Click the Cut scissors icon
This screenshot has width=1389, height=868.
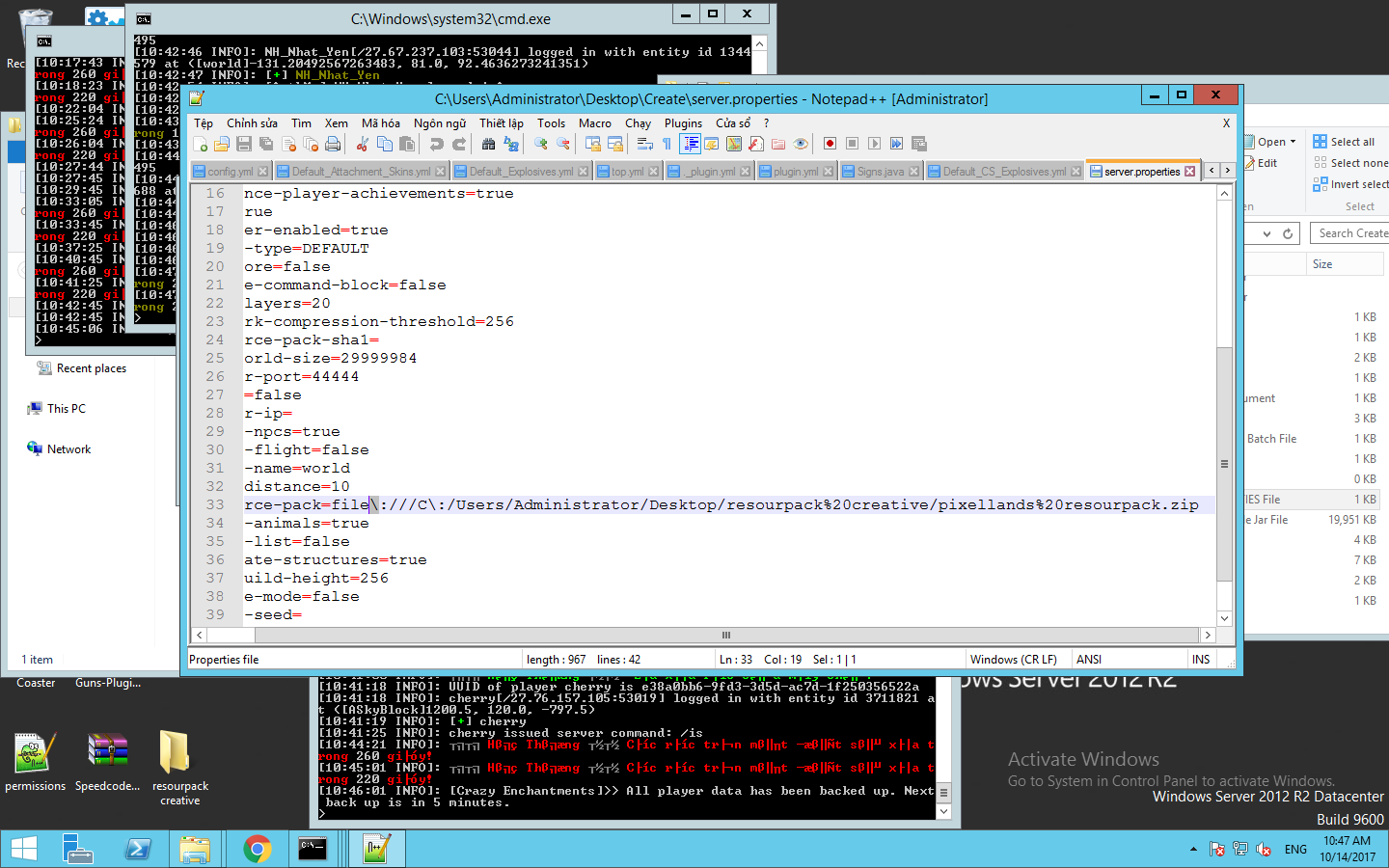point(363,144)
